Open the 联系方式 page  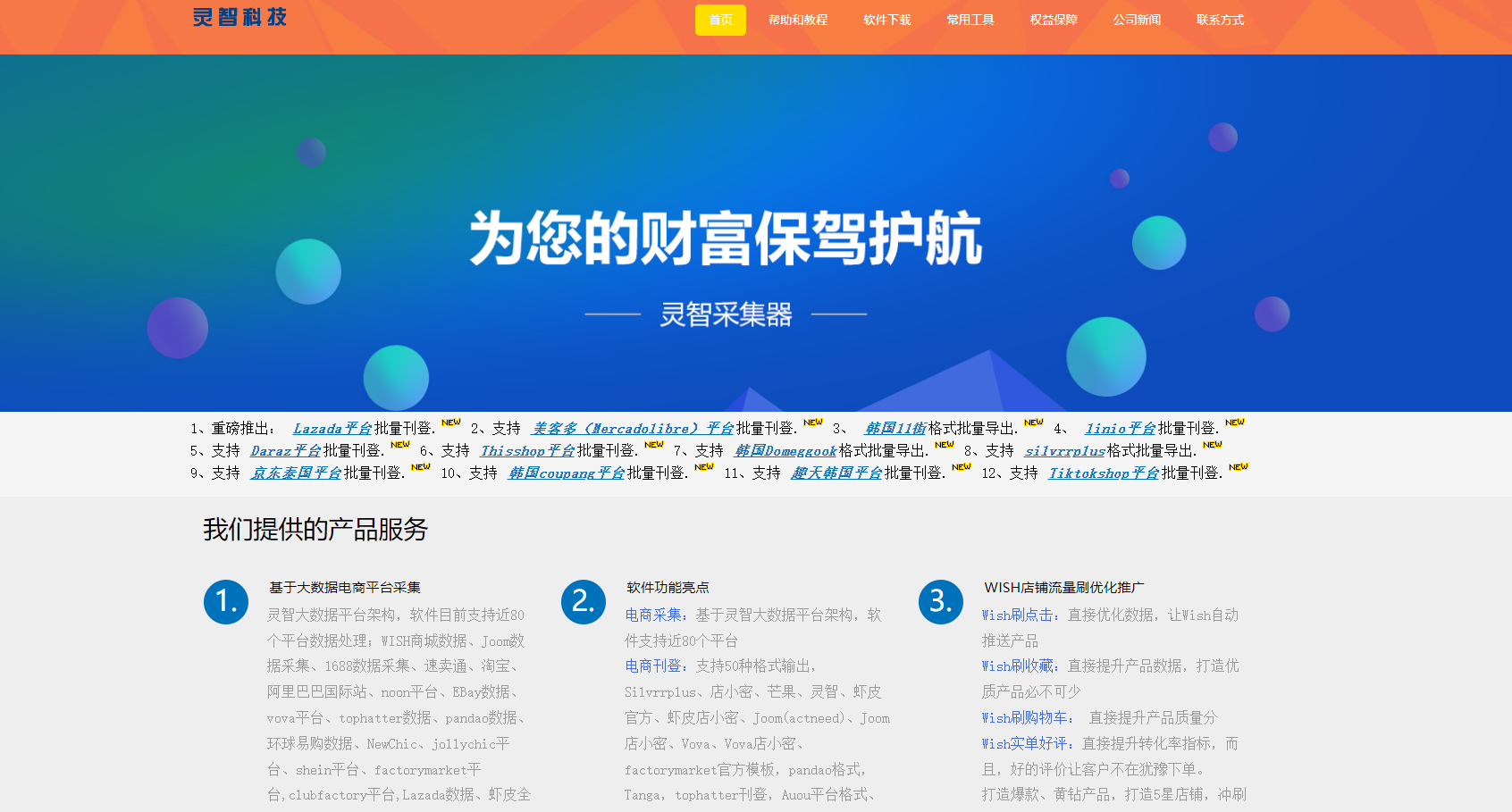[x=1219, y=19]
